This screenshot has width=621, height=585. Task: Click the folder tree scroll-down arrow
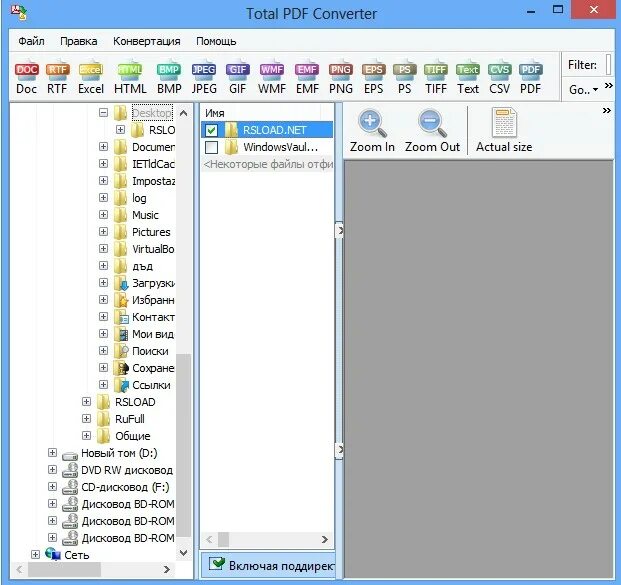(183, 552)
